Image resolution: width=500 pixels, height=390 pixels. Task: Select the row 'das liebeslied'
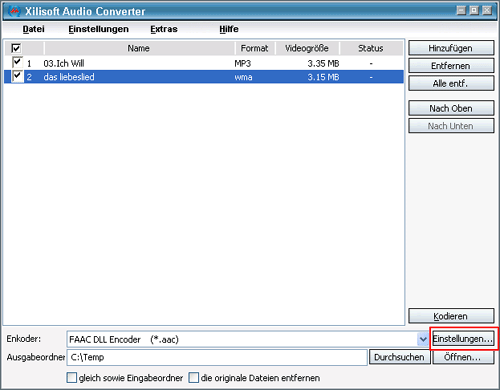pos(204,77)
